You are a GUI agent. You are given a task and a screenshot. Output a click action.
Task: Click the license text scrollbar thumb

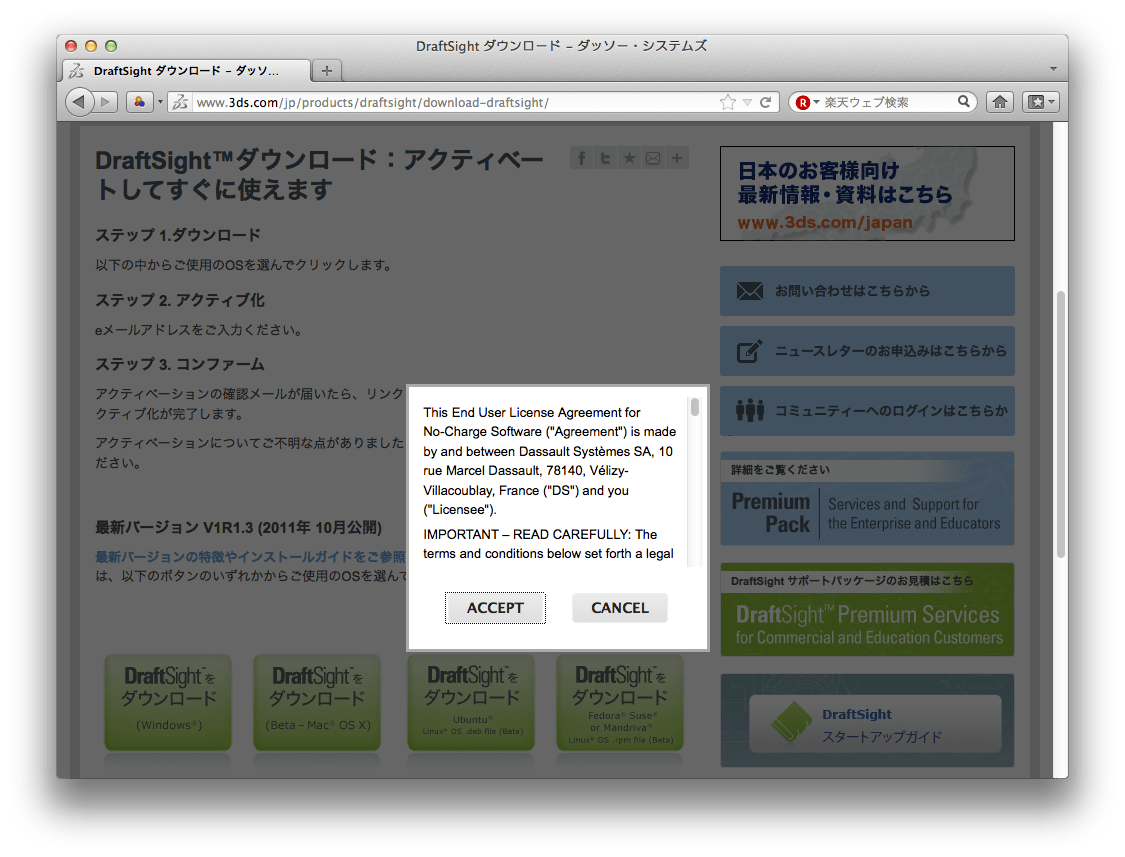tap(695, 407)
